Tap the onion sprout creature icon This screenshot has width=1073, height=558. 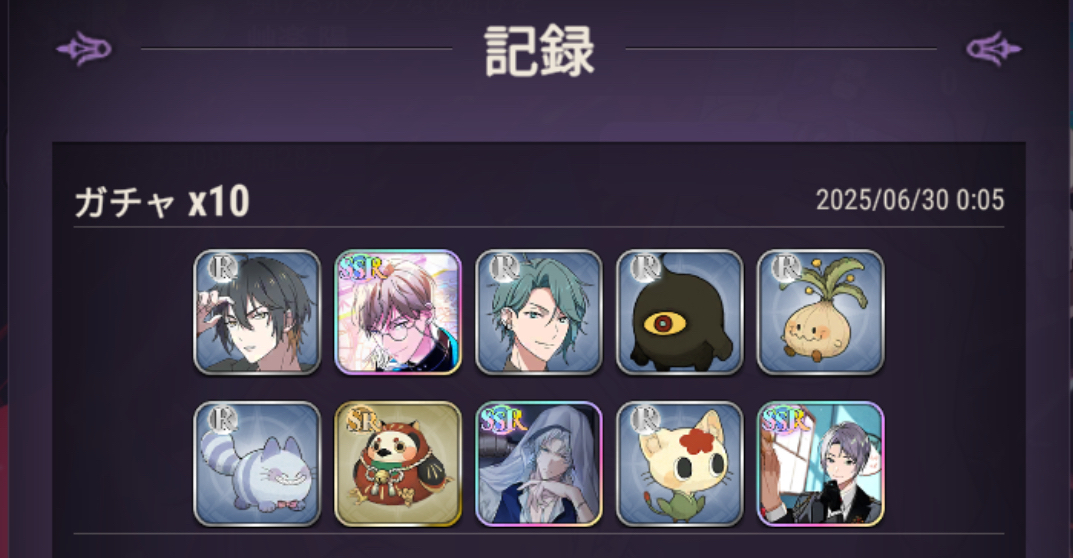pos(820,312)
